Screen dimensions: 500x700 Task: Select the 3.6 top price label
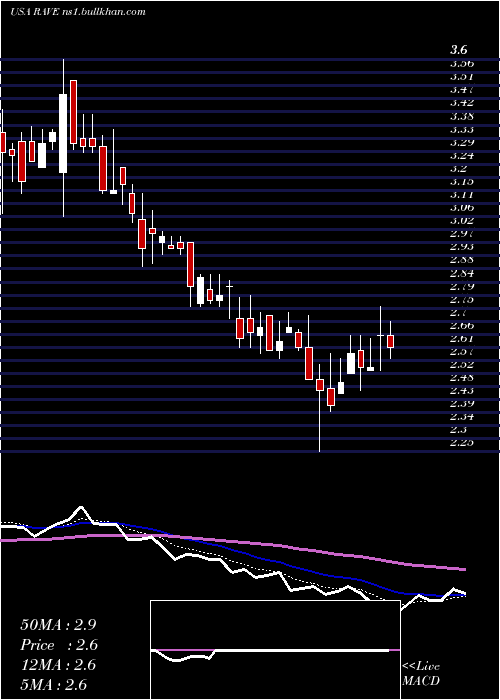coord(461,50)
